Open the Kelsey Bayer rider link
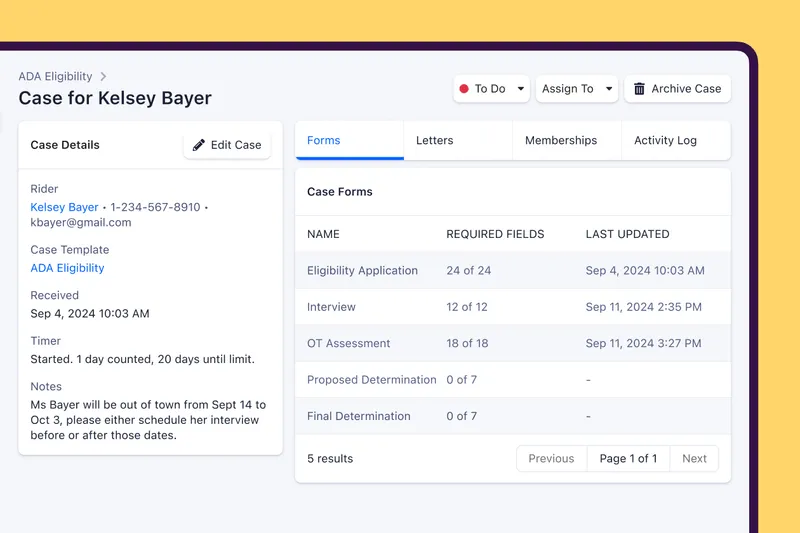 point(64,207)
